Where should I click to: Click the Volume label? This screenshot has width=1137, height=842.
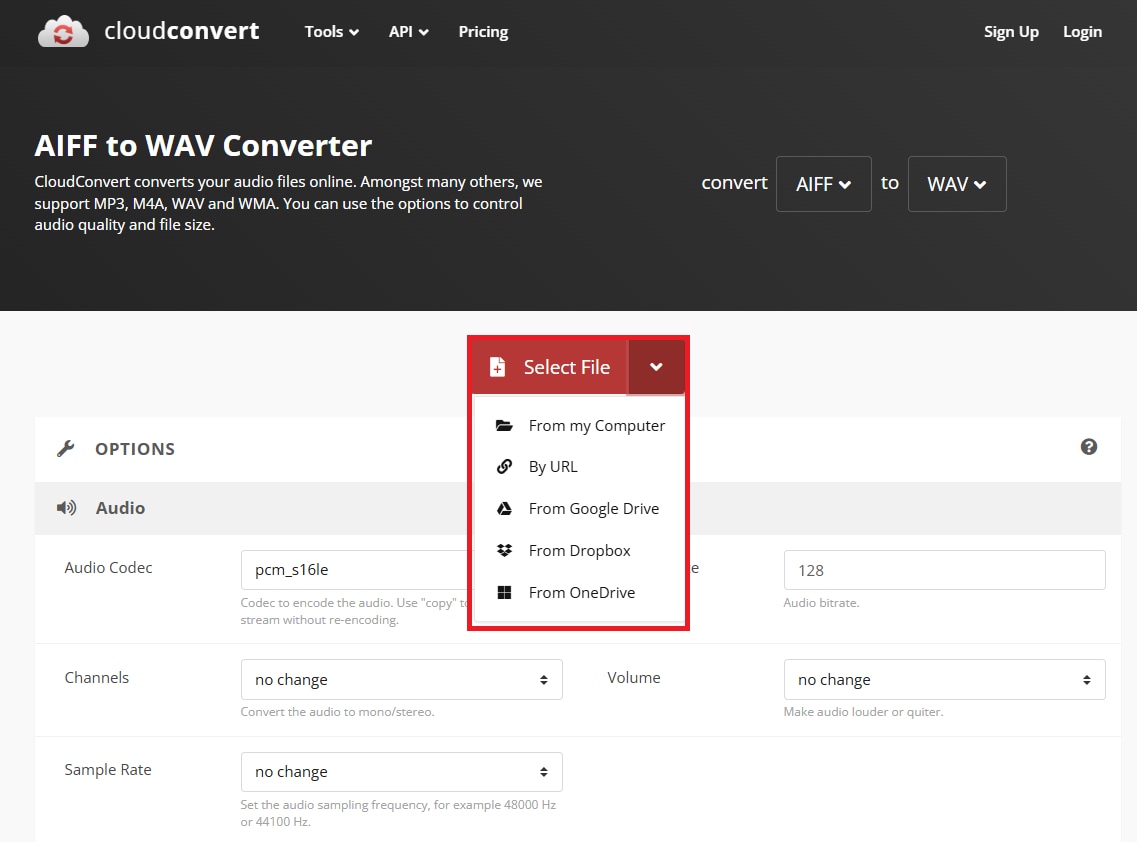[x=634, y=677]
